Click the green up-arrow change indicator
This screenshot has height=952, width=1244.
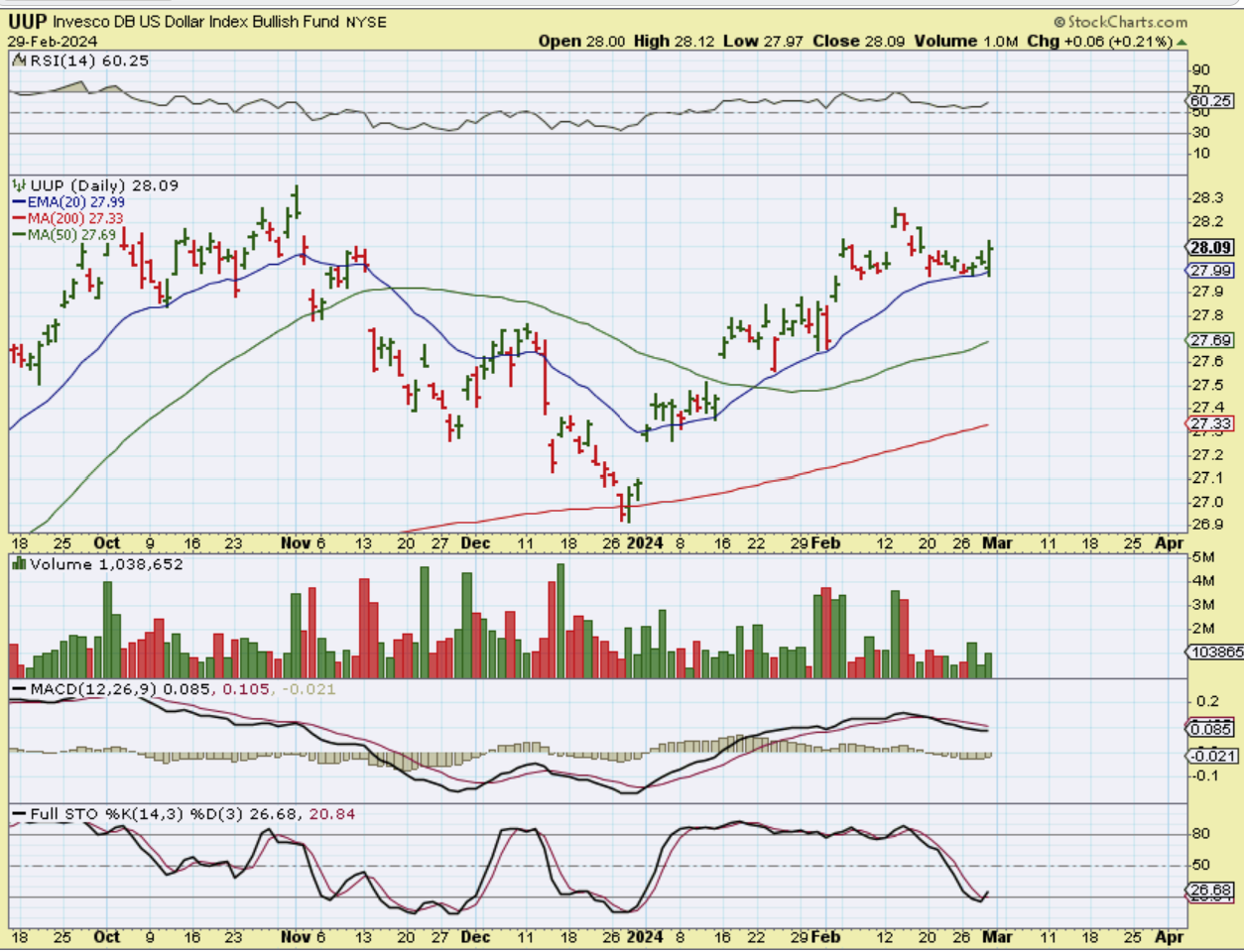(1182, 42)
